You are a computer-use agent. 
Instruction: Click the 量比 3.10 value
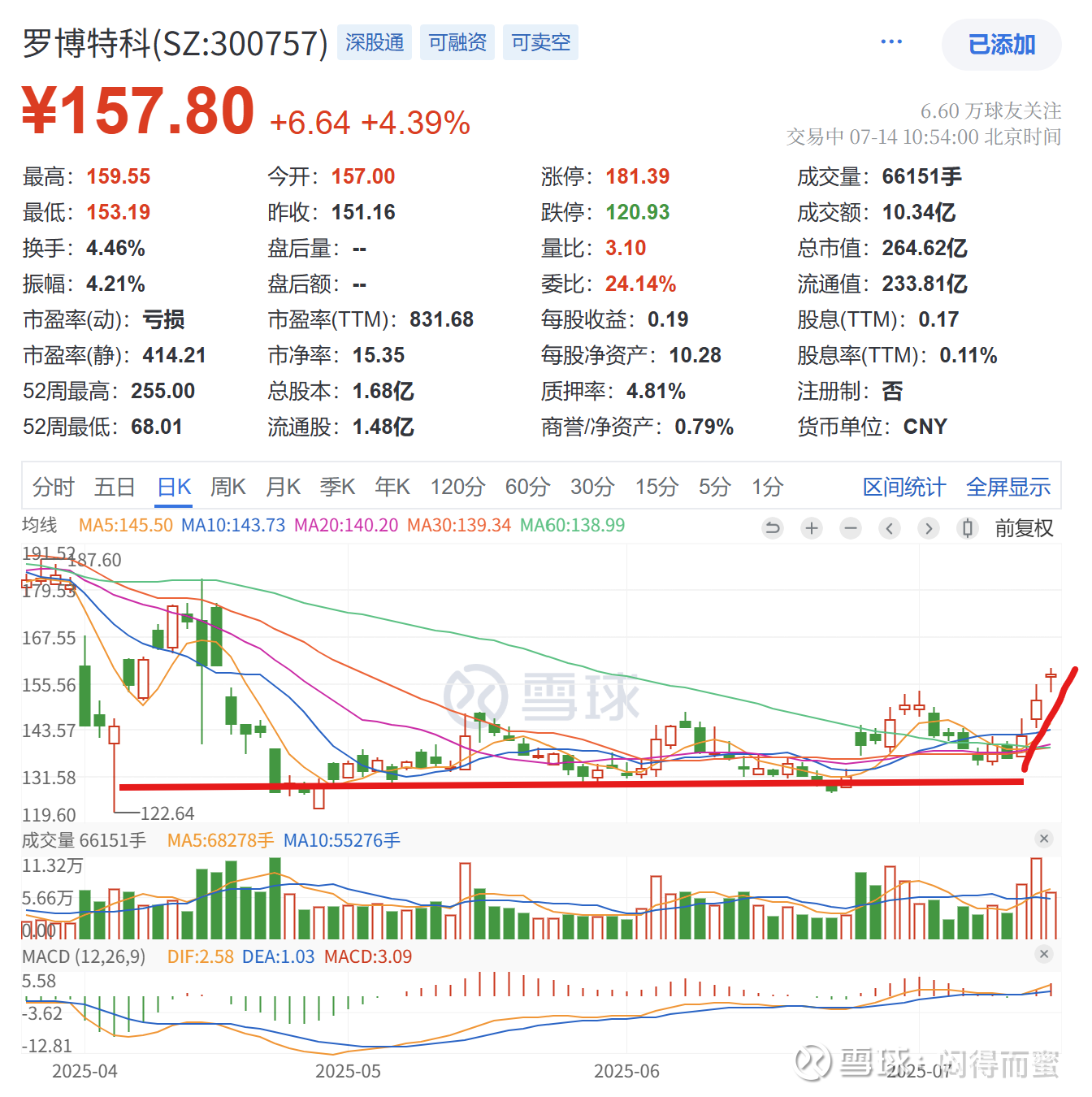(x=626, y=248)
